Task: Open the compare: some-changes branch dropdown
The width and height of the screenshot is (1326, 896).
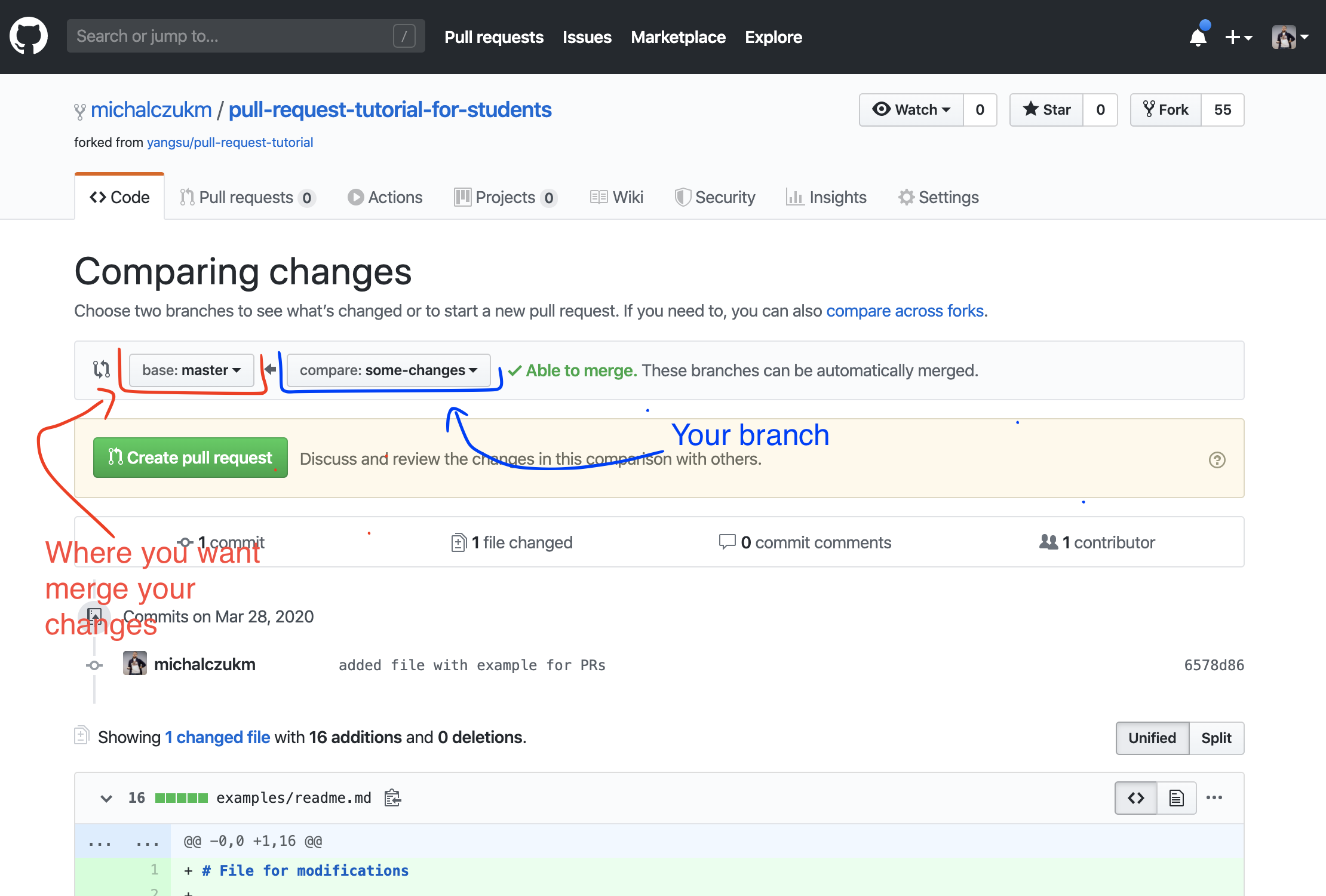Action: click(389, 370)
